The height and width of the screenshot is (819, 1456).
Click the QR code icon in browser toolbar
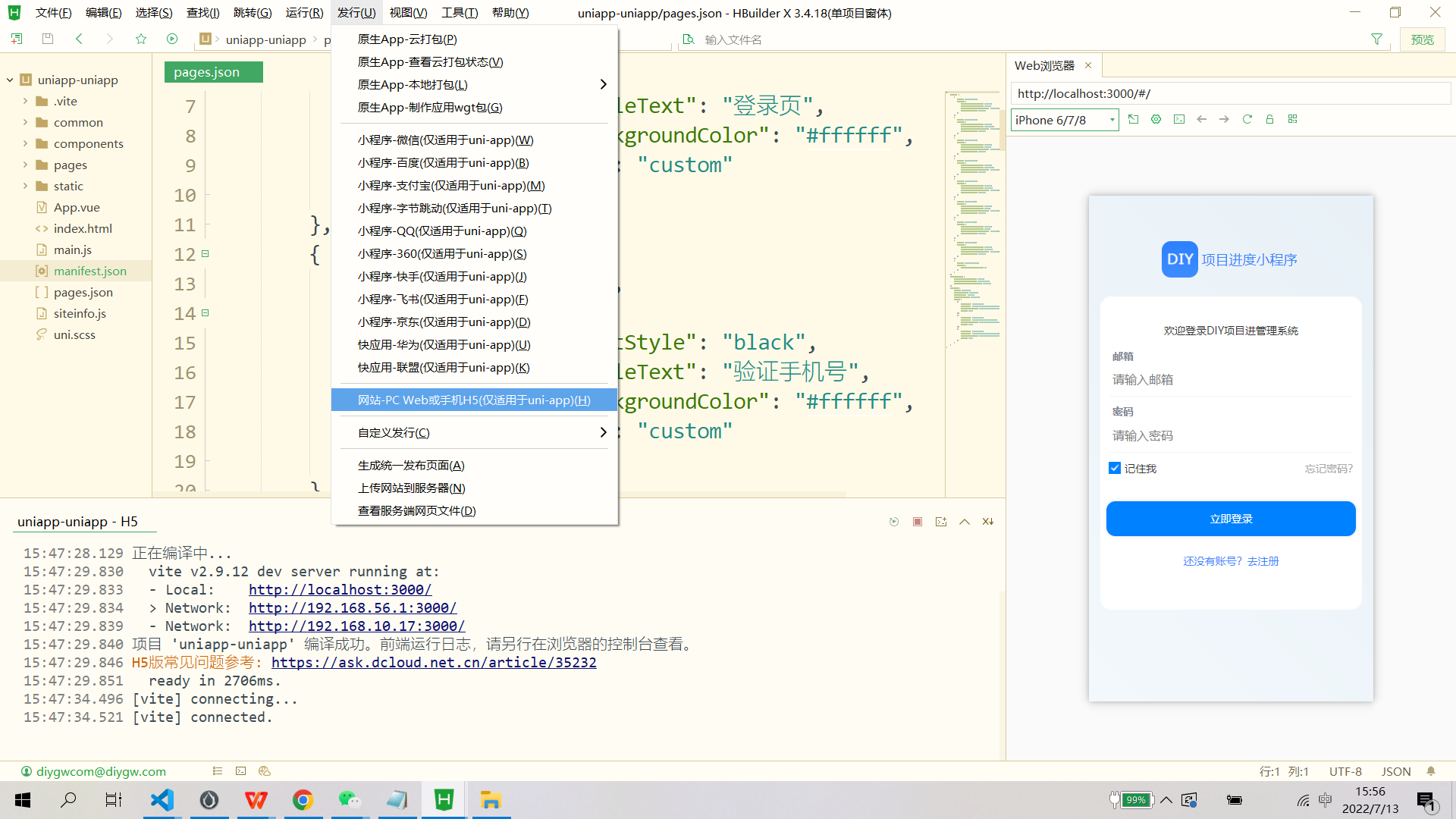click(1293, 119)
